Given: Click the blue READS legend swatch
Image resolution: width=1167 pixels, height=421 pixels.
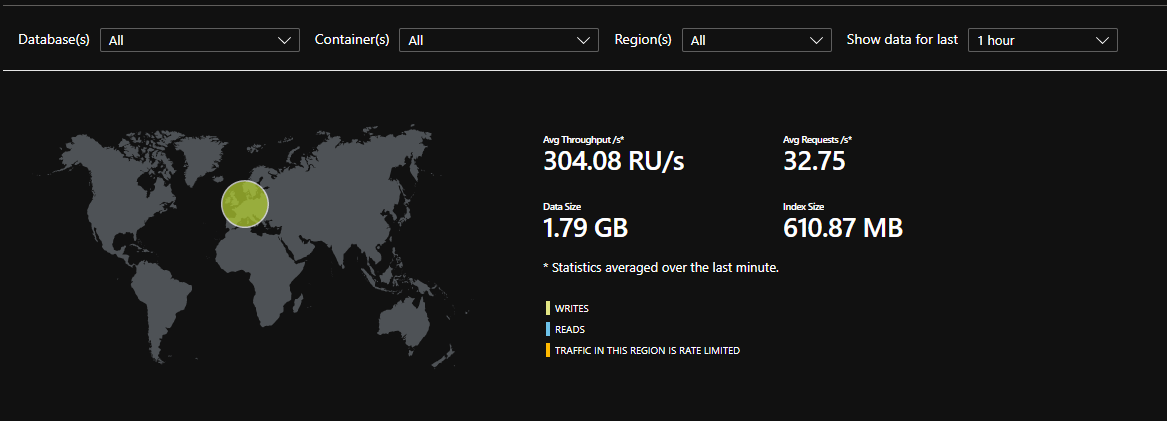Looking at the screenshot, I should (x=547, y=329).
